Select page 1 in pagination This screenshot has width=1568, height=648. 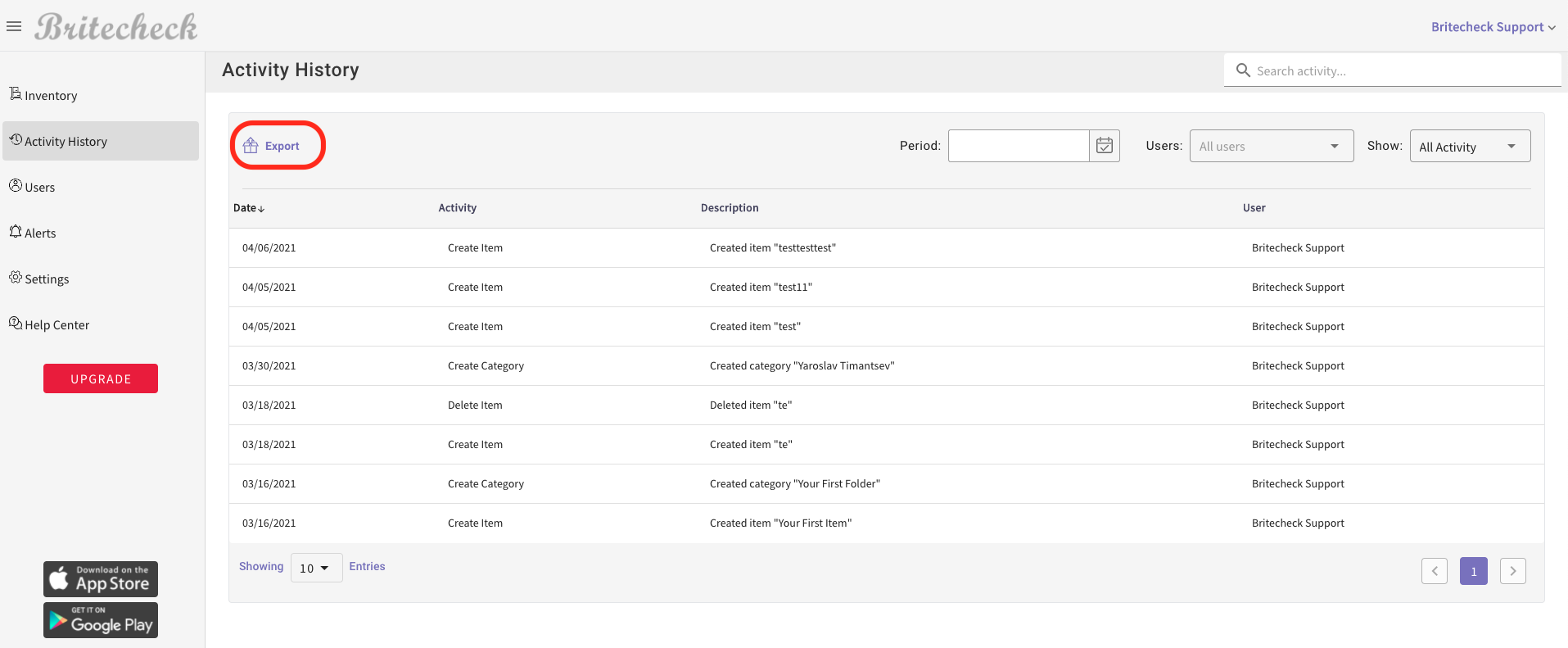point(1474,571)
